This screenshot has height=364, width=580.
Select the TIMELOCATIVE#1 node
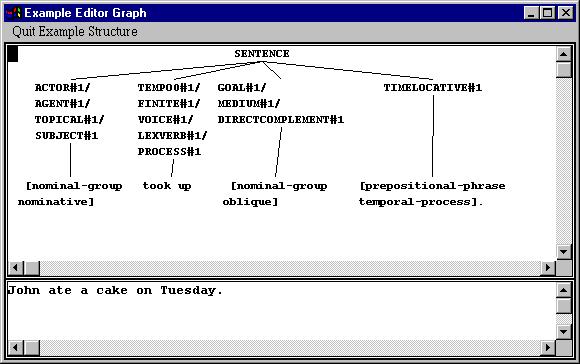coord(432,88)
